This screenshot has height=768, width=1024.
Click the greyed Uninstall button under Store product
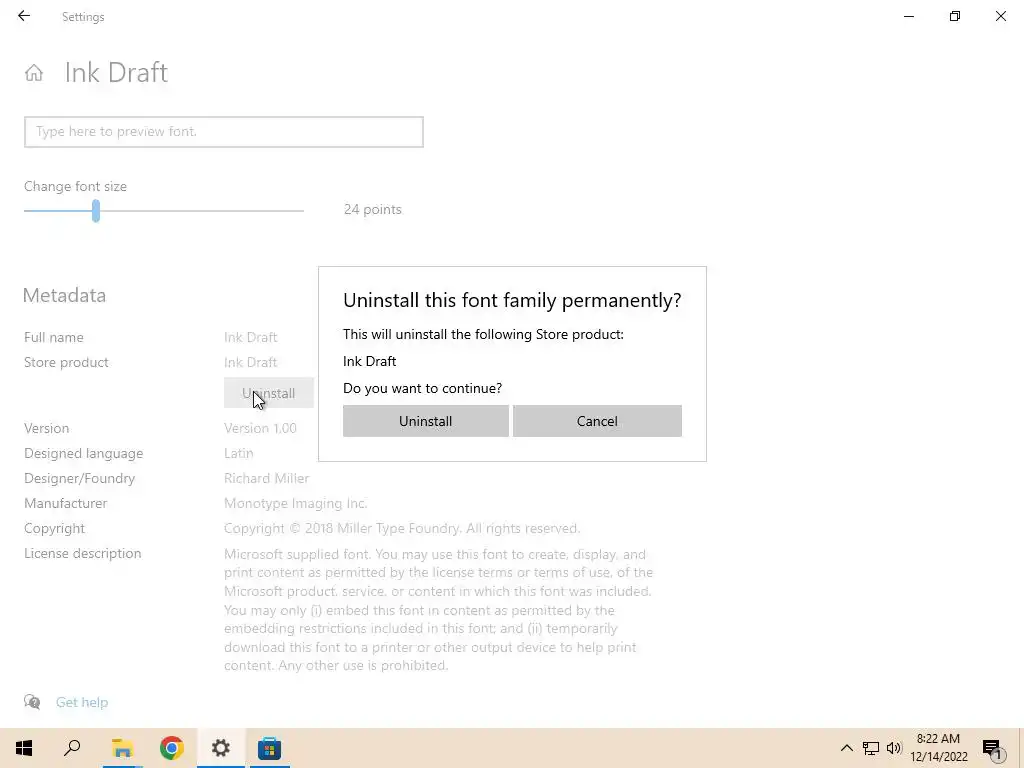(x=268, y=393)
